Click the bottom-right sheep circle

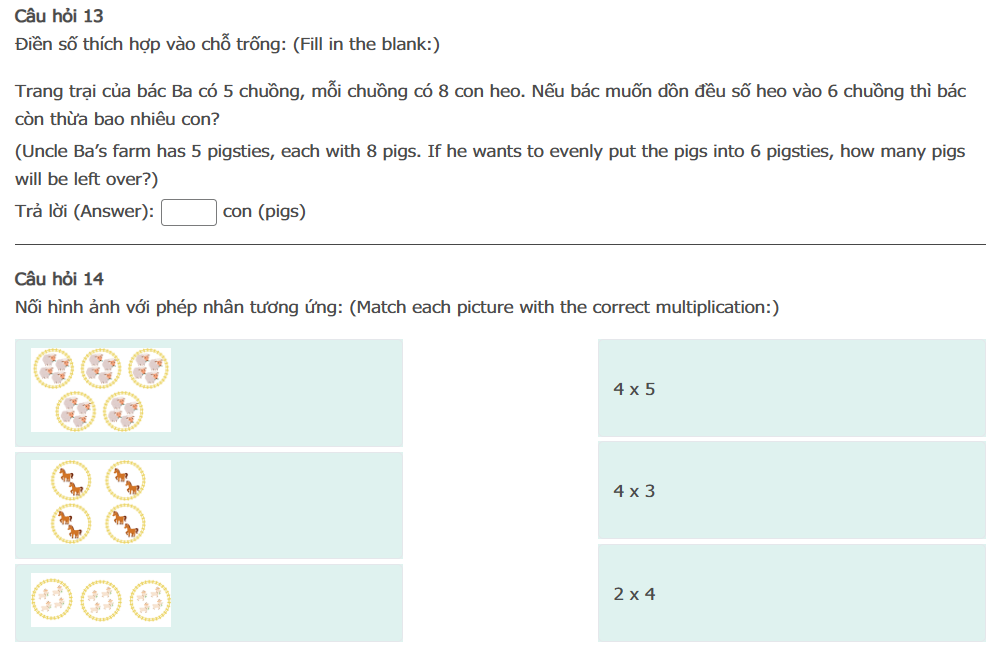(124, 411)
